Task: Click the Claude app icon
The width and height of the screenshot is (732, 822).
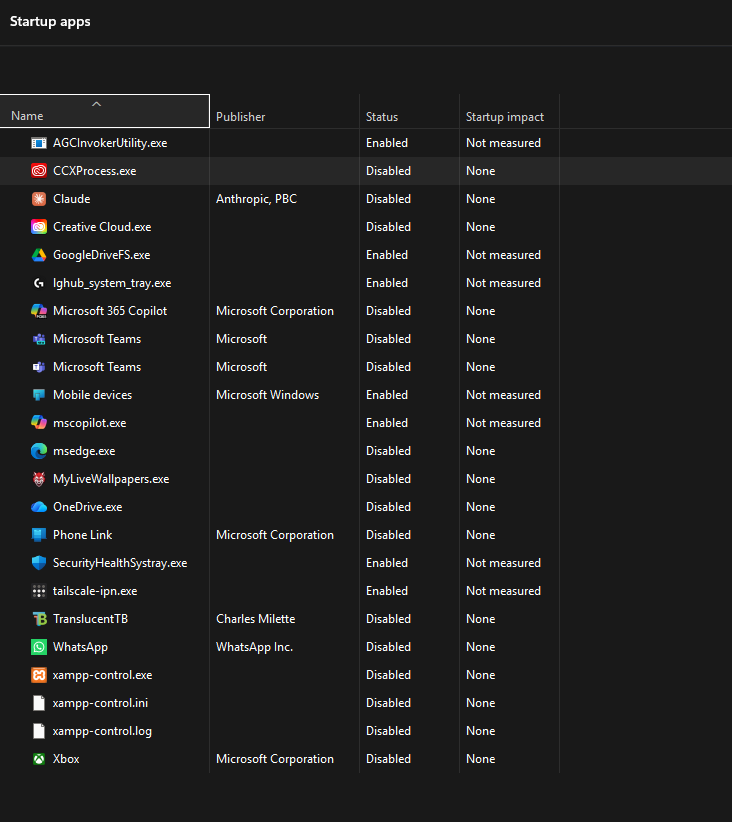Action: coord(39,199)
